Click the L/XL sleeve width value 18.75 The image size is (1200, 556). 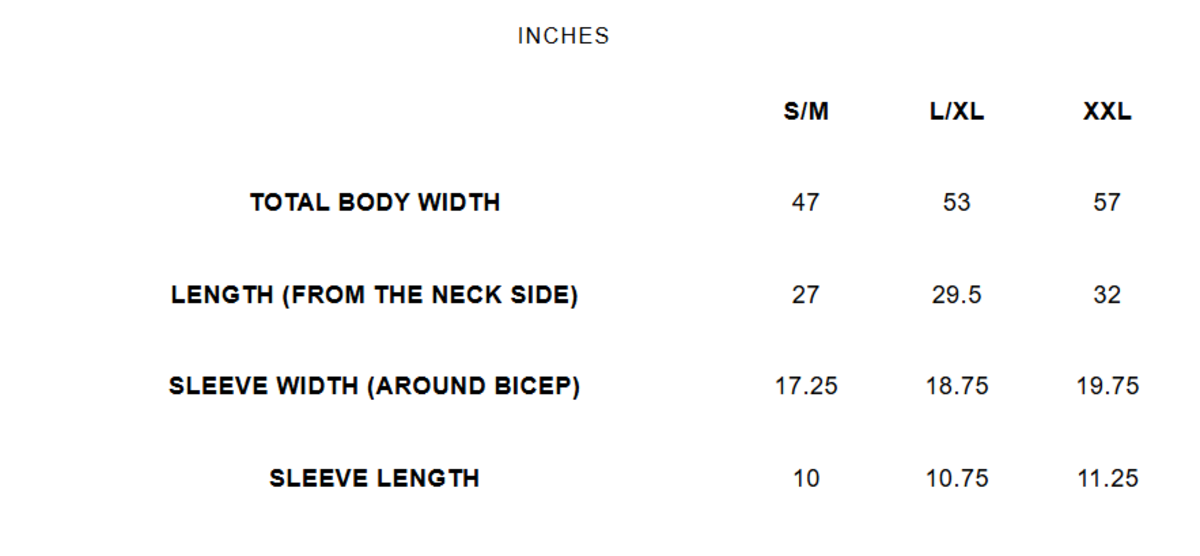(957, 386)
